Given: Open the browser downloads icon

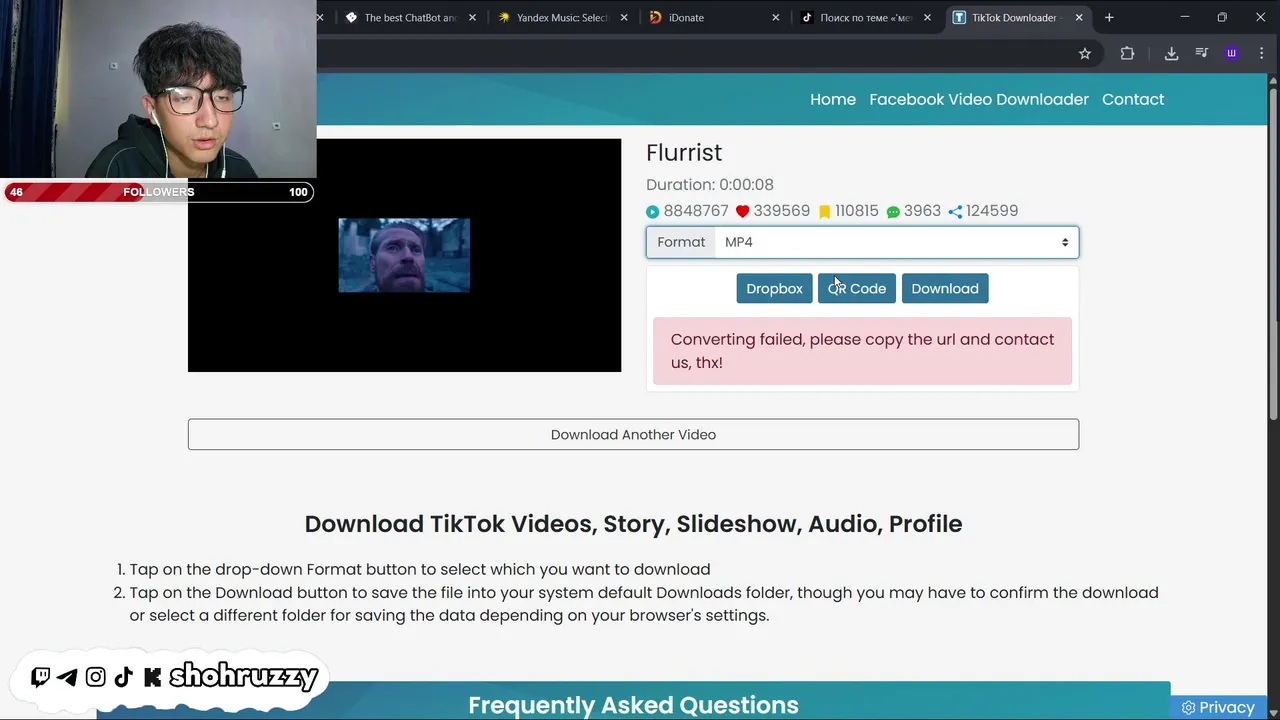Looking at the screenshot, I should (1171, 54).
